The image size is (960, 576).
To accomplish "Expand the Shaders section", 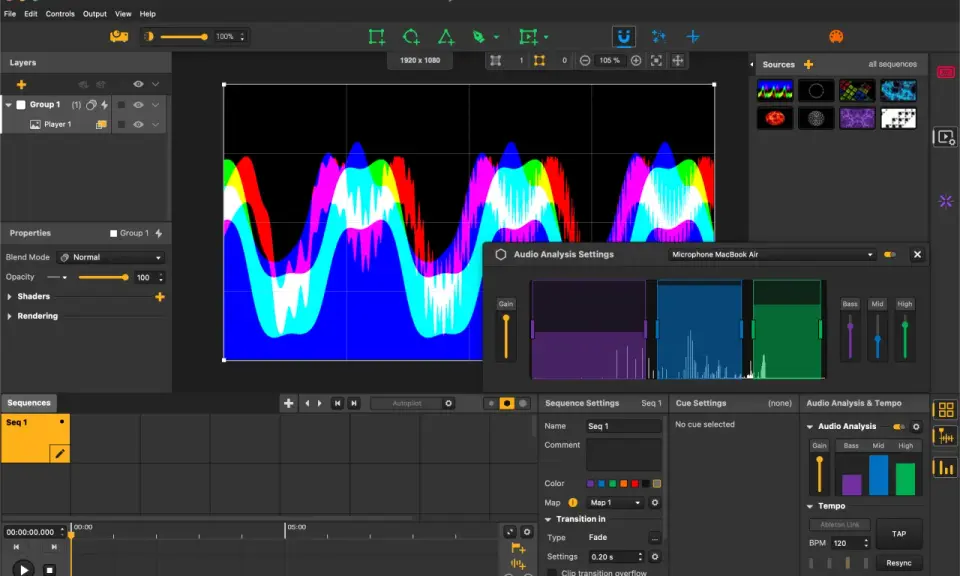I will 9,297.
